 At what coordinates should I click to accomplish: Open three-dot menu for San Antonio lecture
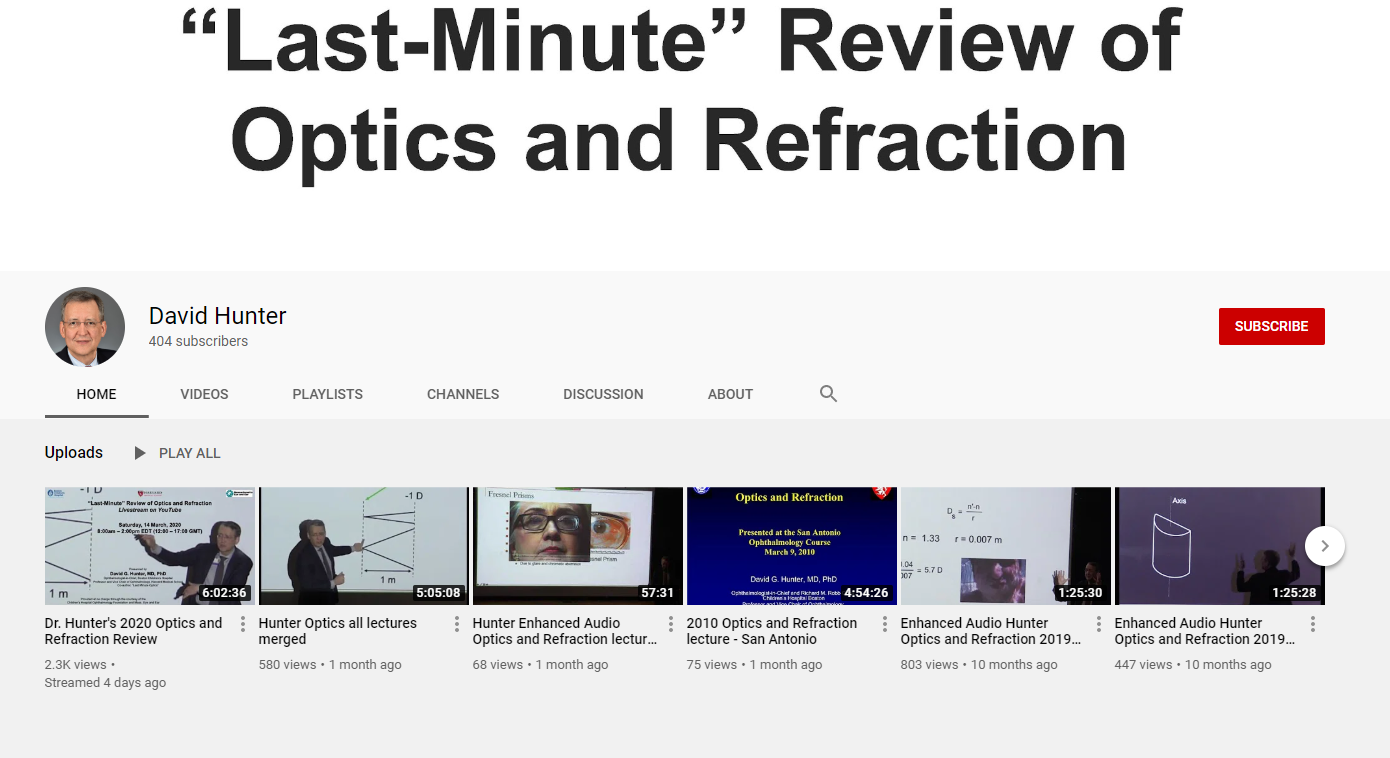click(885, 624)
